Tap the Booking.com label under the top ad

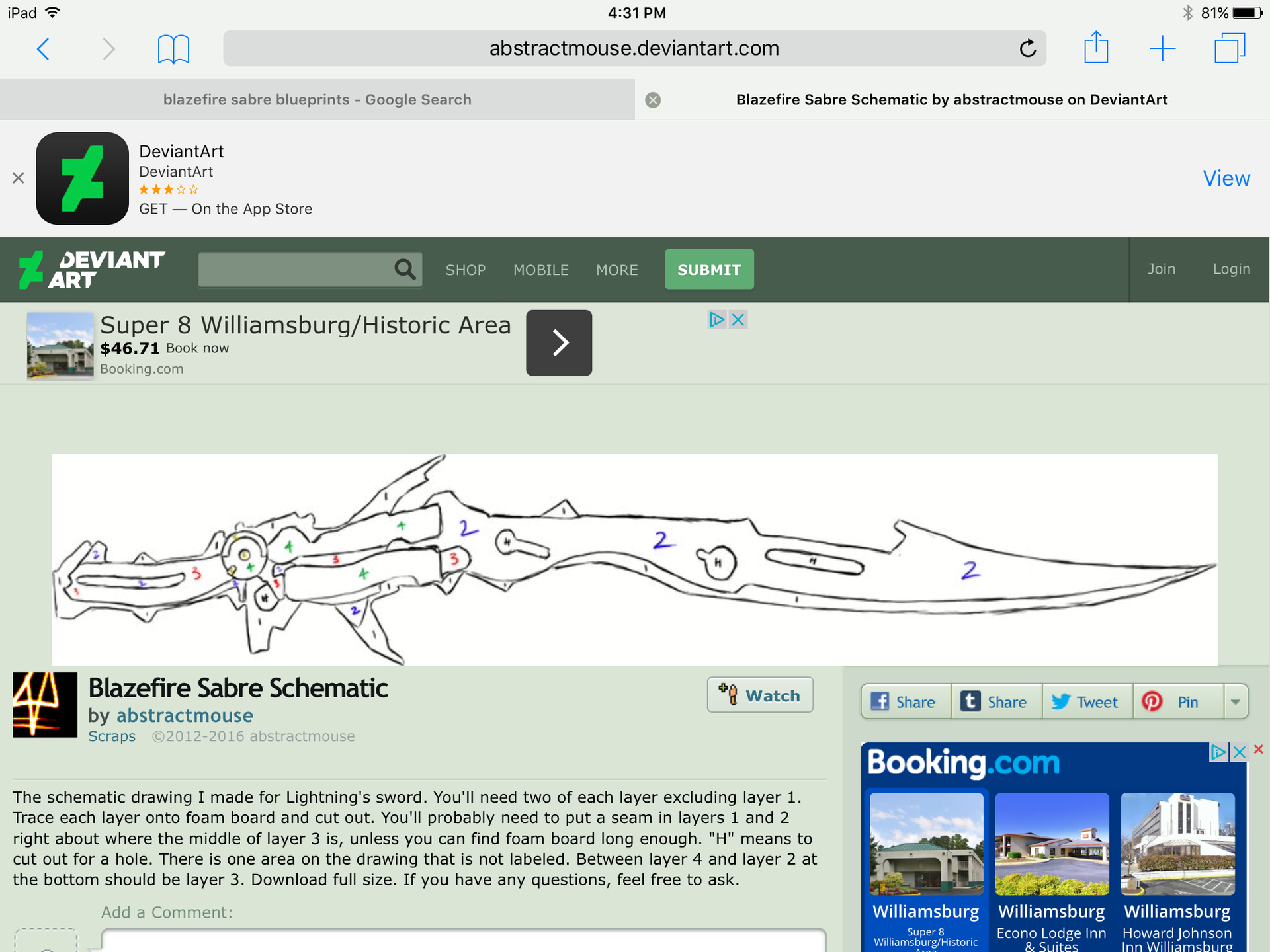(x=142, y=369)
